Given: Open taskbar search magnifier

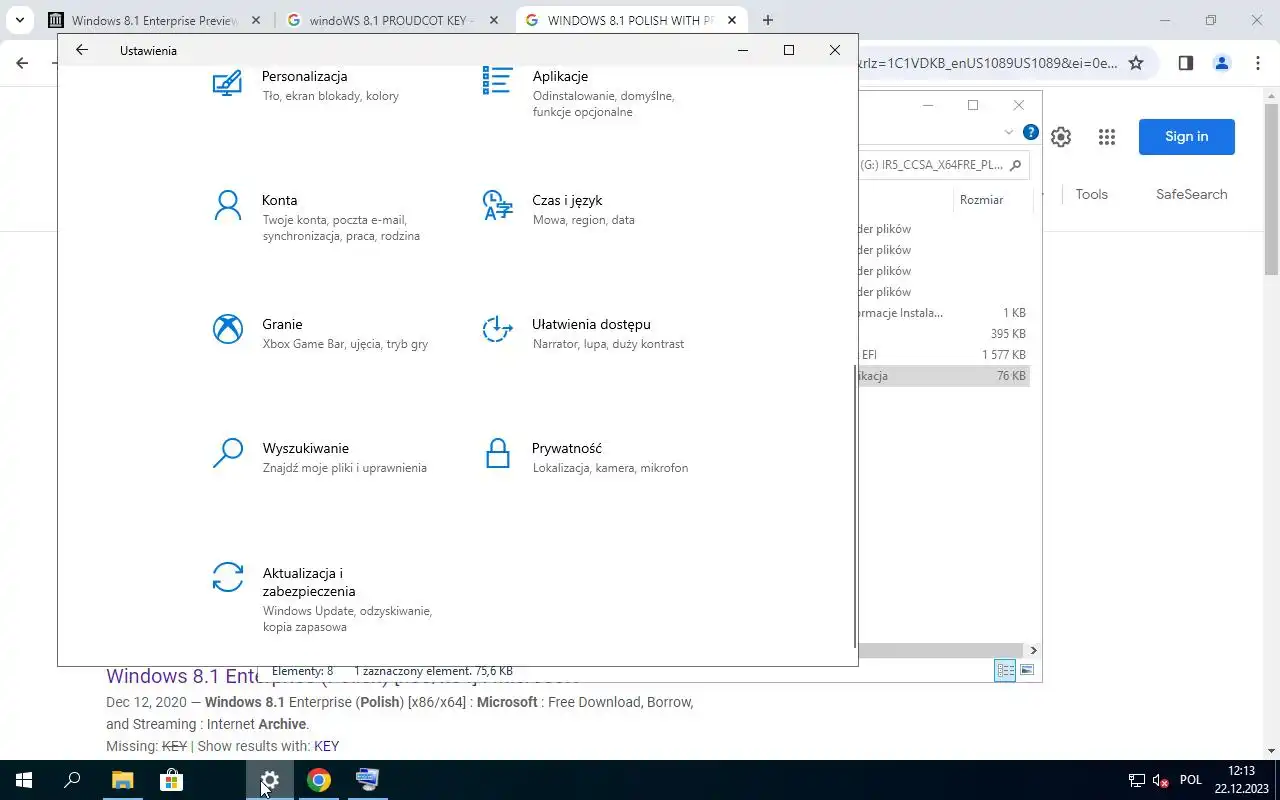Looking at the screenshot, I should (x=72, y=780).
